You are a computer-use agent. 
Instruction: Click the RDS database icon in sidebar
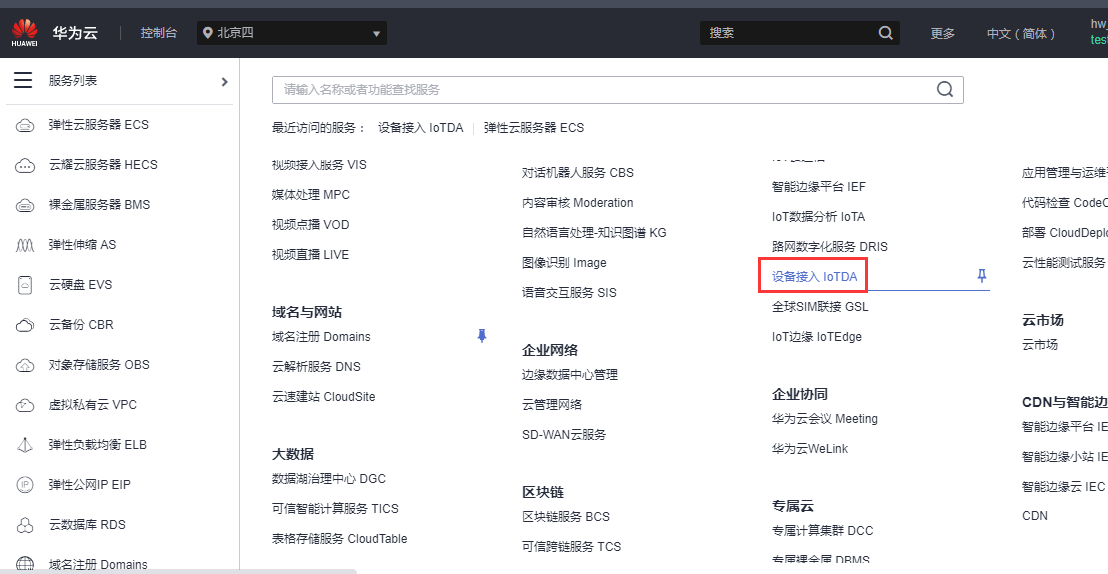pyautogui.click(x=25, y=525)
